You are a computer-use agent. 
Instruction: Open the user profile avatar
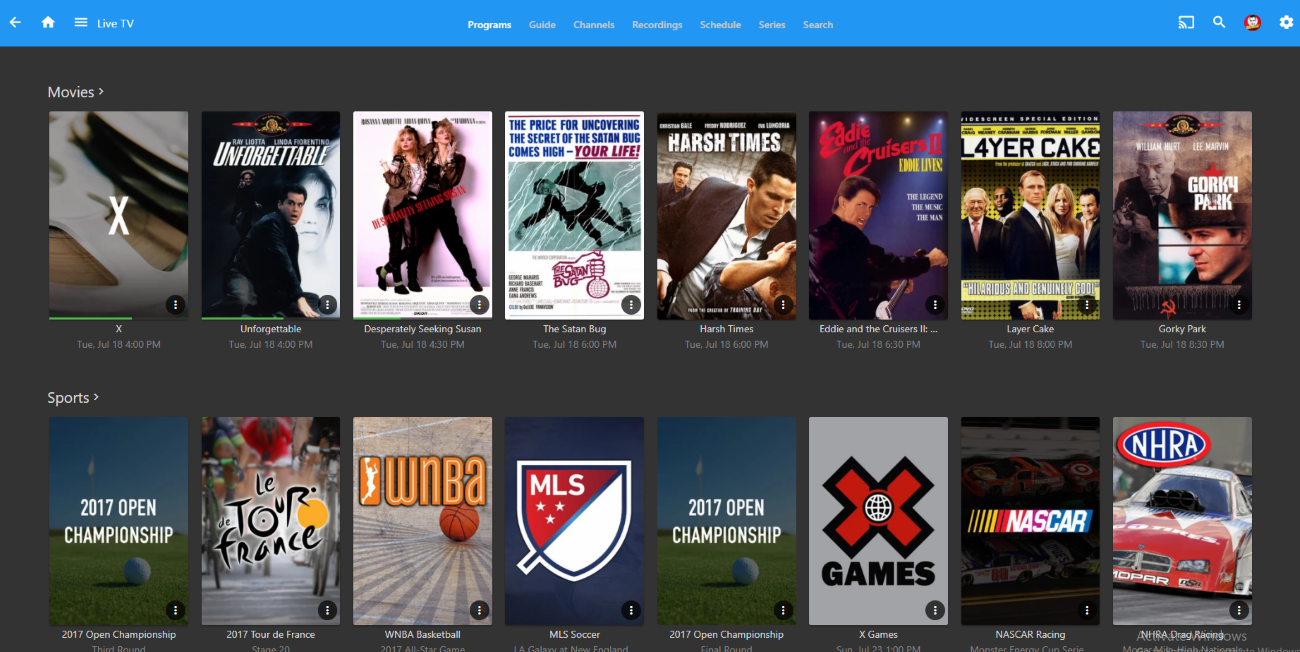pyautogui.click(x=1252, y=23)
